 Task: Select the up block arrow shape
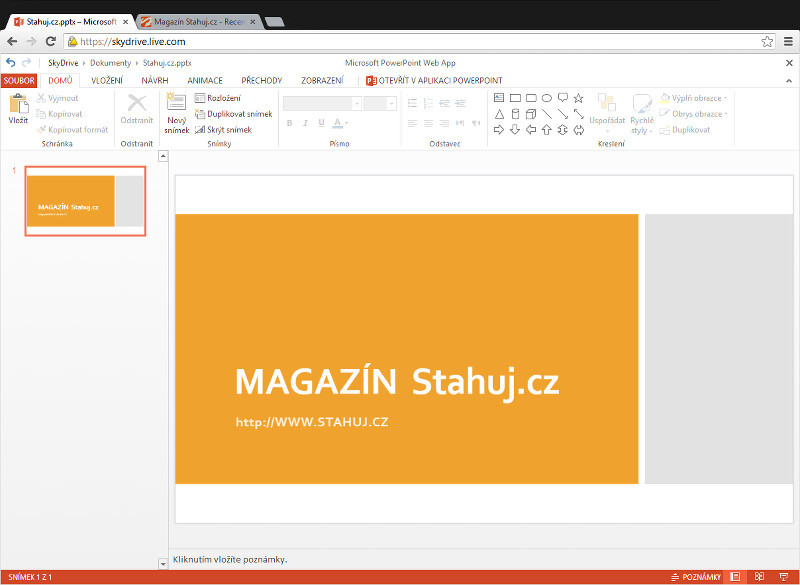coord(547,130)
